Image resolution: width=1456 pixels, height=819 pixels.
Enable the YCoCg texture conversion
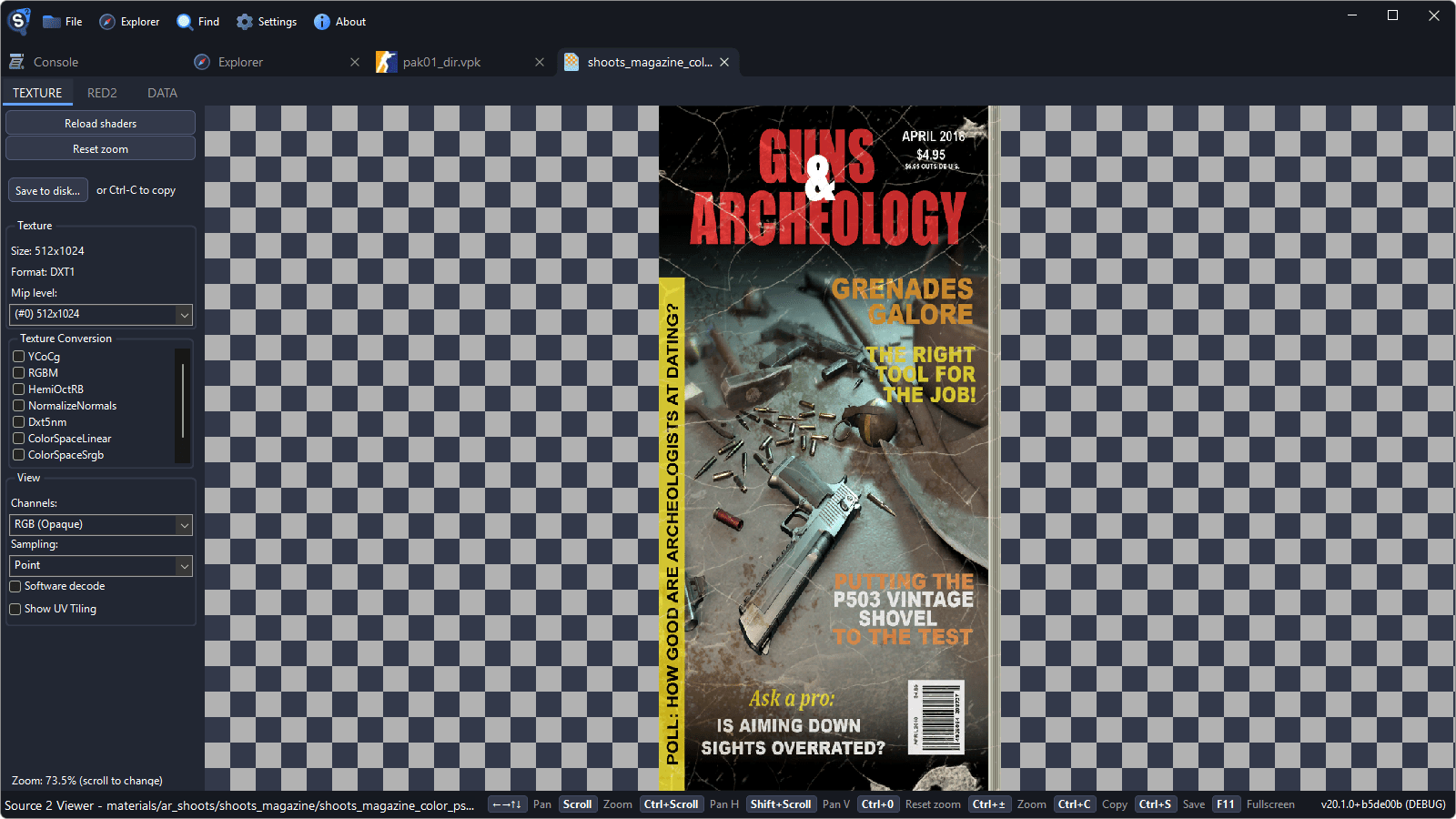point(18,357)
